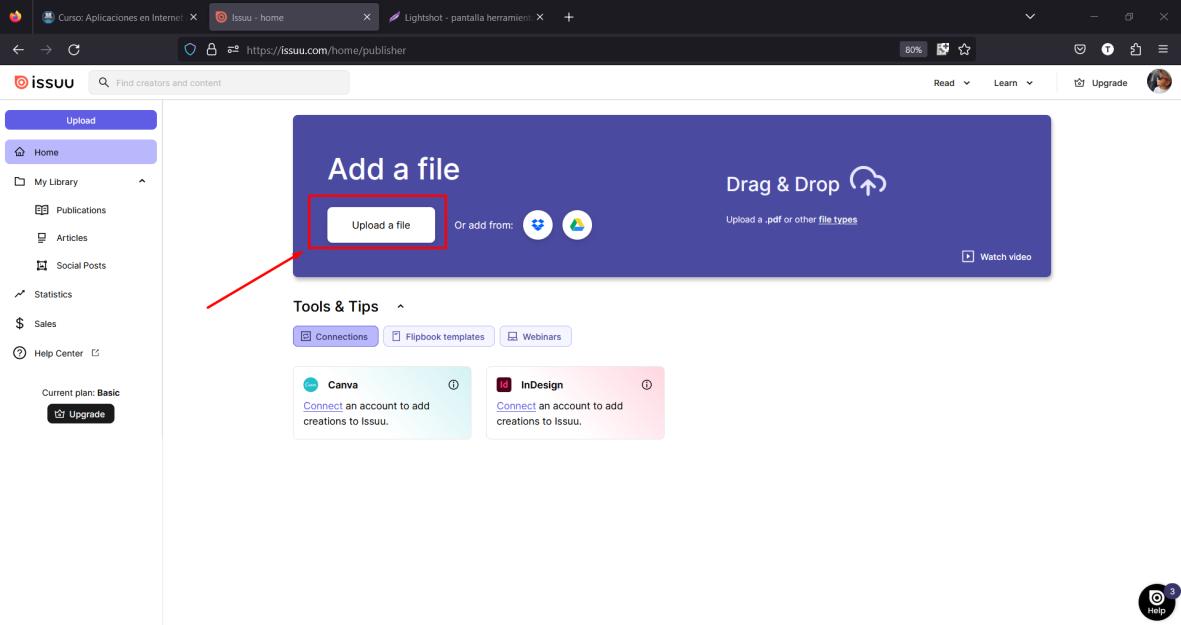Open a new browser tab
The height and width of the screenshot is (625, 1181).
(569, 17)
